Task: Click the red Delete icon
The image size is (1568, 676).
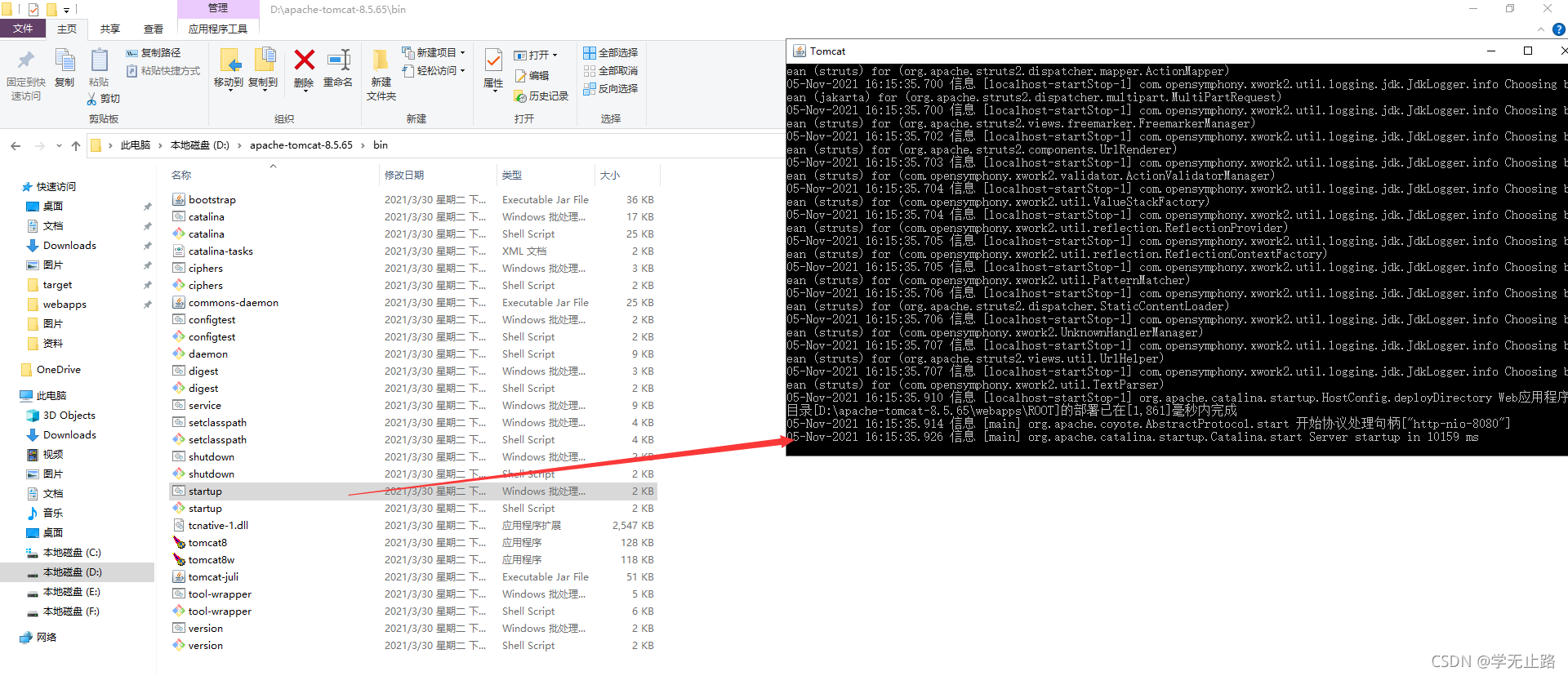Action: [304, 60]
